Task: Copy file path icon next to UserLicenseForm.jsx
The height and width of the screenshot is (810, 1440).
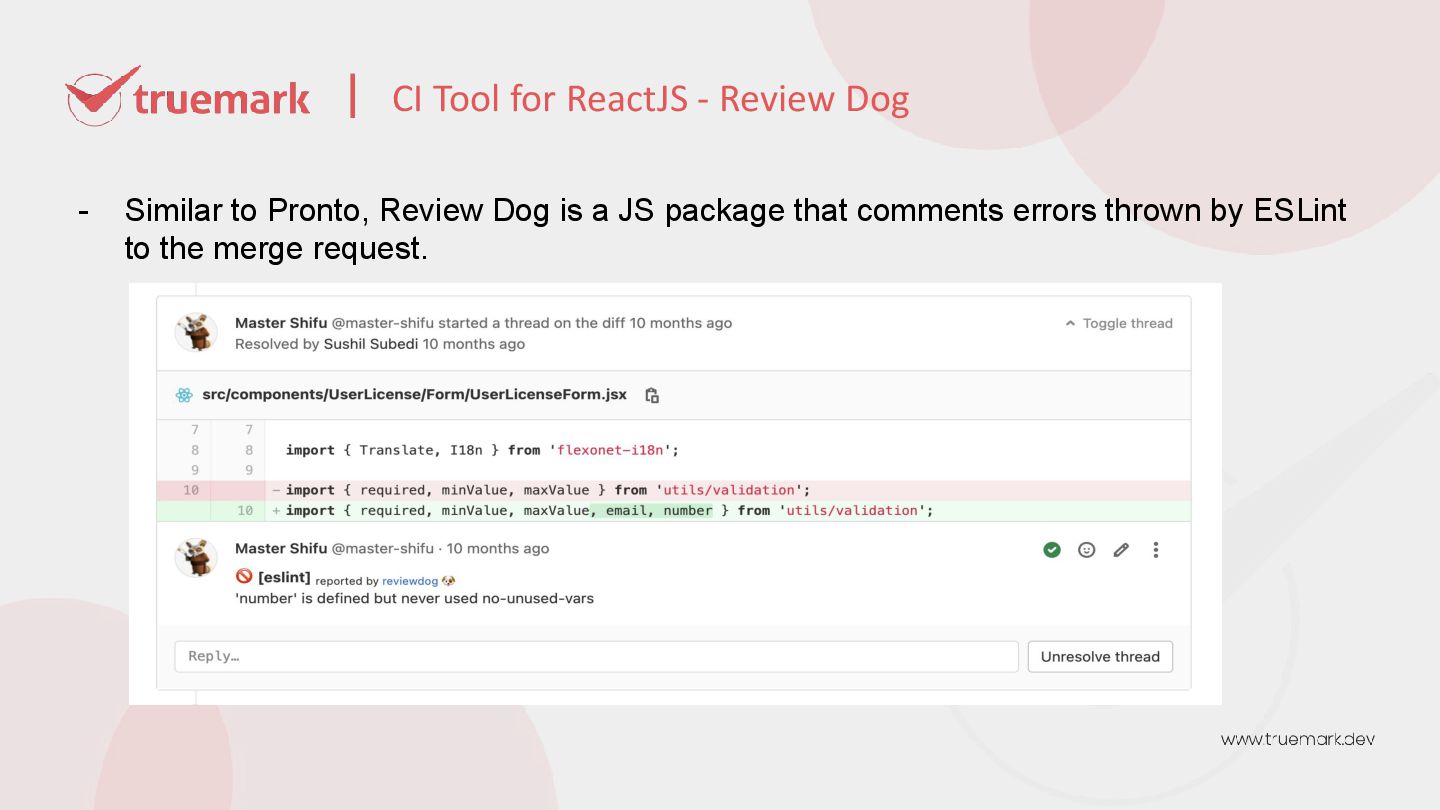Action: (652, 395)
